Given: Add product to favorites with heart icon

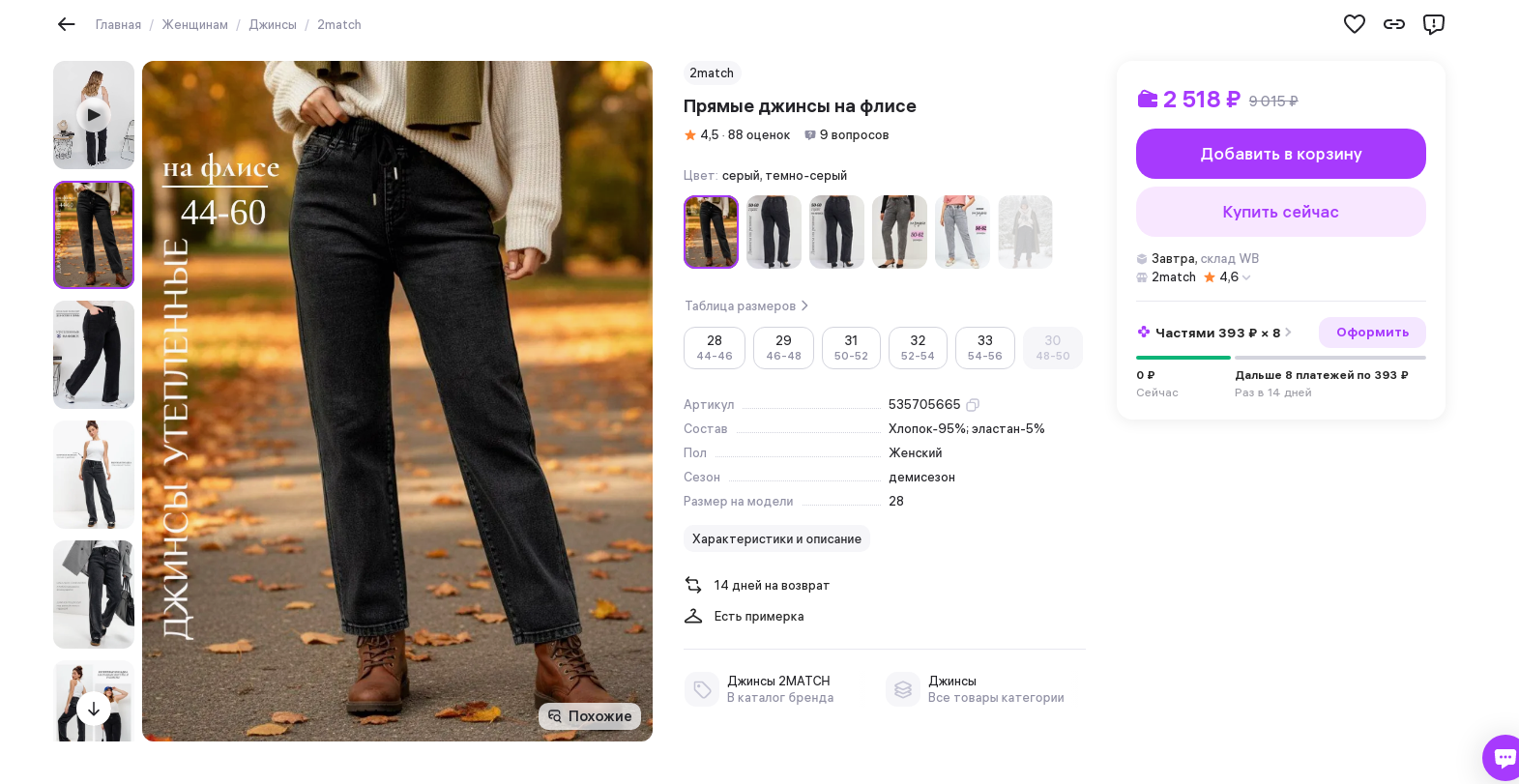Looking at the screenshot, I should (1354, 24).
